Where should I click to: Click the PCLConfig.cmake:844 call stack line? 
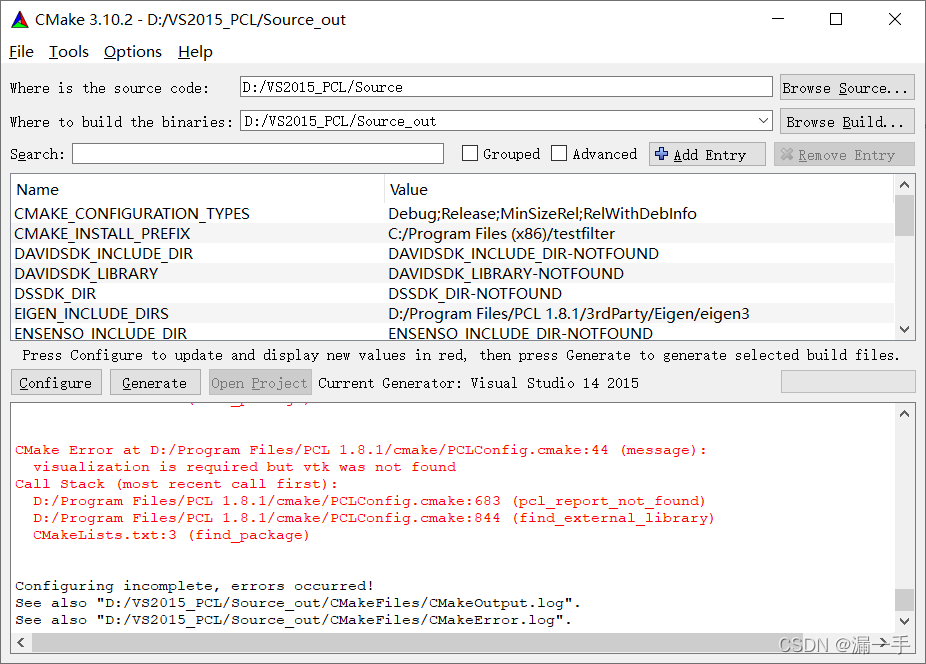tap(374, 517)
